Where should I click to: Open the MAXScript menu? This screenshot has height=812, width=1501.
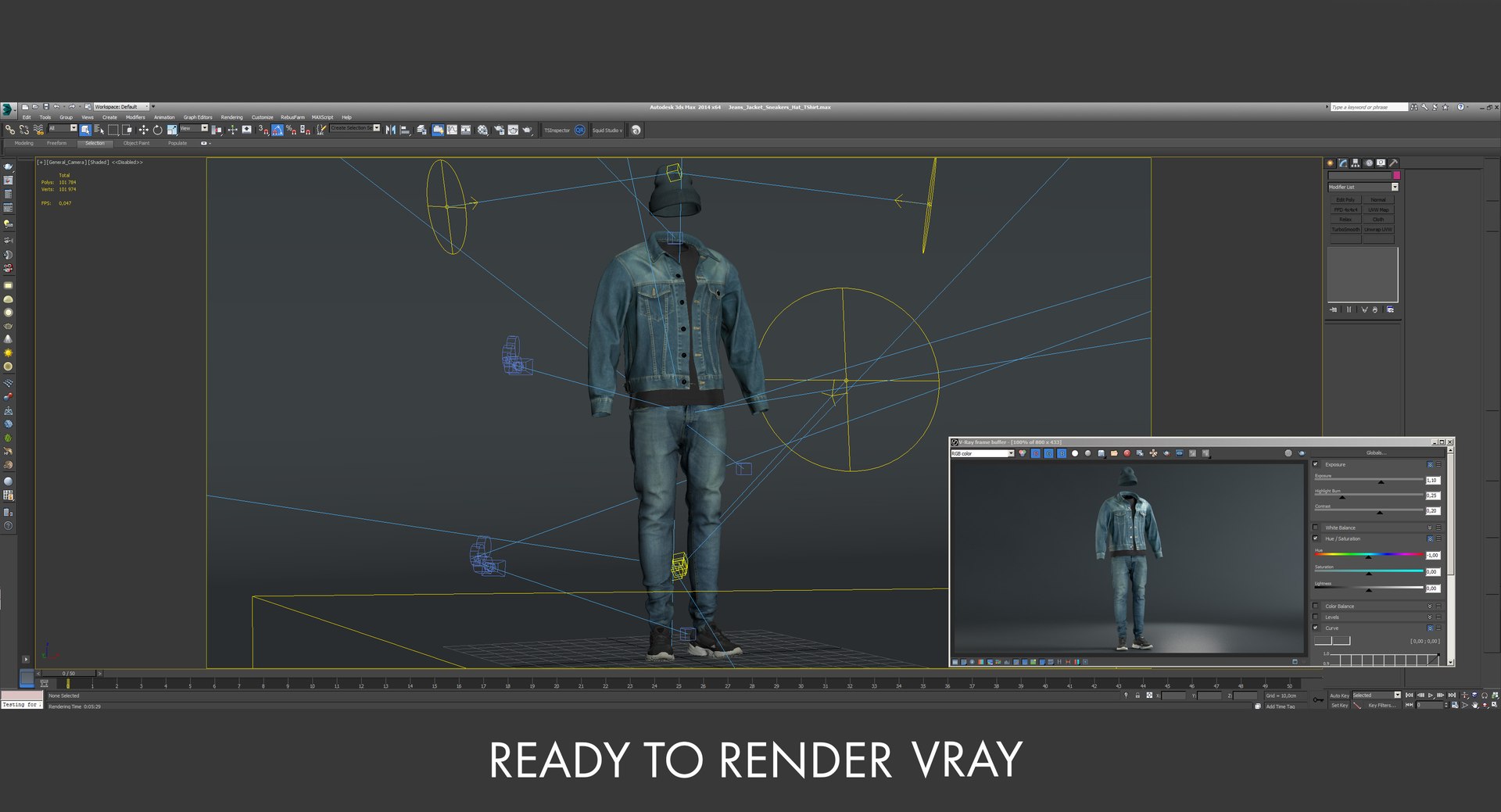tap(322, 117)
